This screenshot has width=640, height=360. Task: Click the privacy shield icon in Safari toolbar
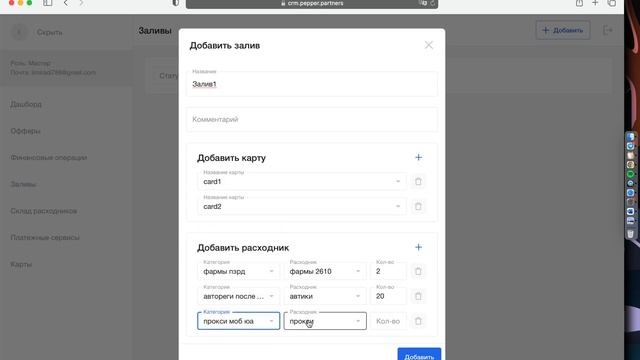coord(176,3)
